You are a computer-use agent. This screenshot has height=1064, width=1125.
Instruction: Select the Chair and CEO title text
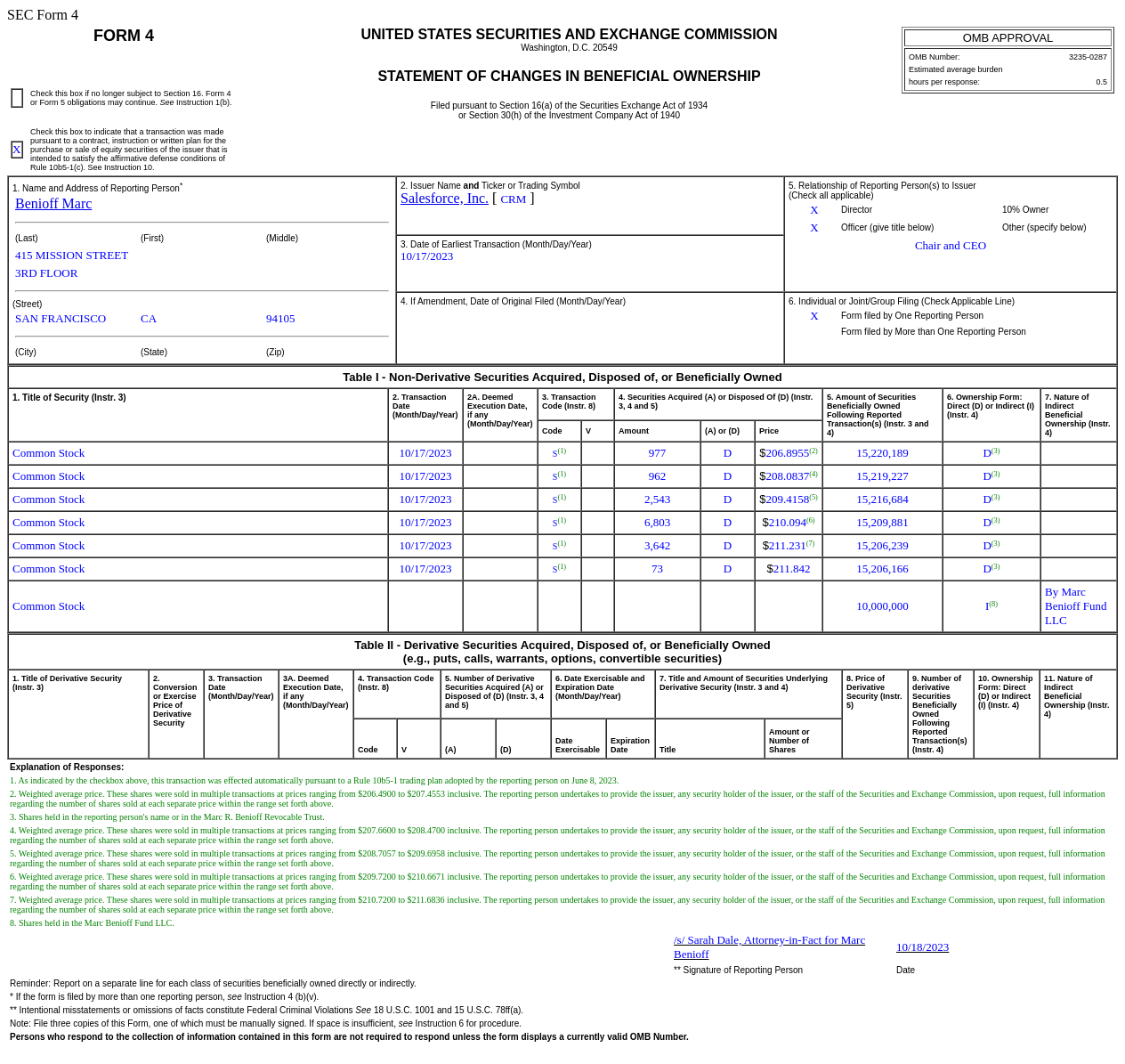click(x=951, y=246)
